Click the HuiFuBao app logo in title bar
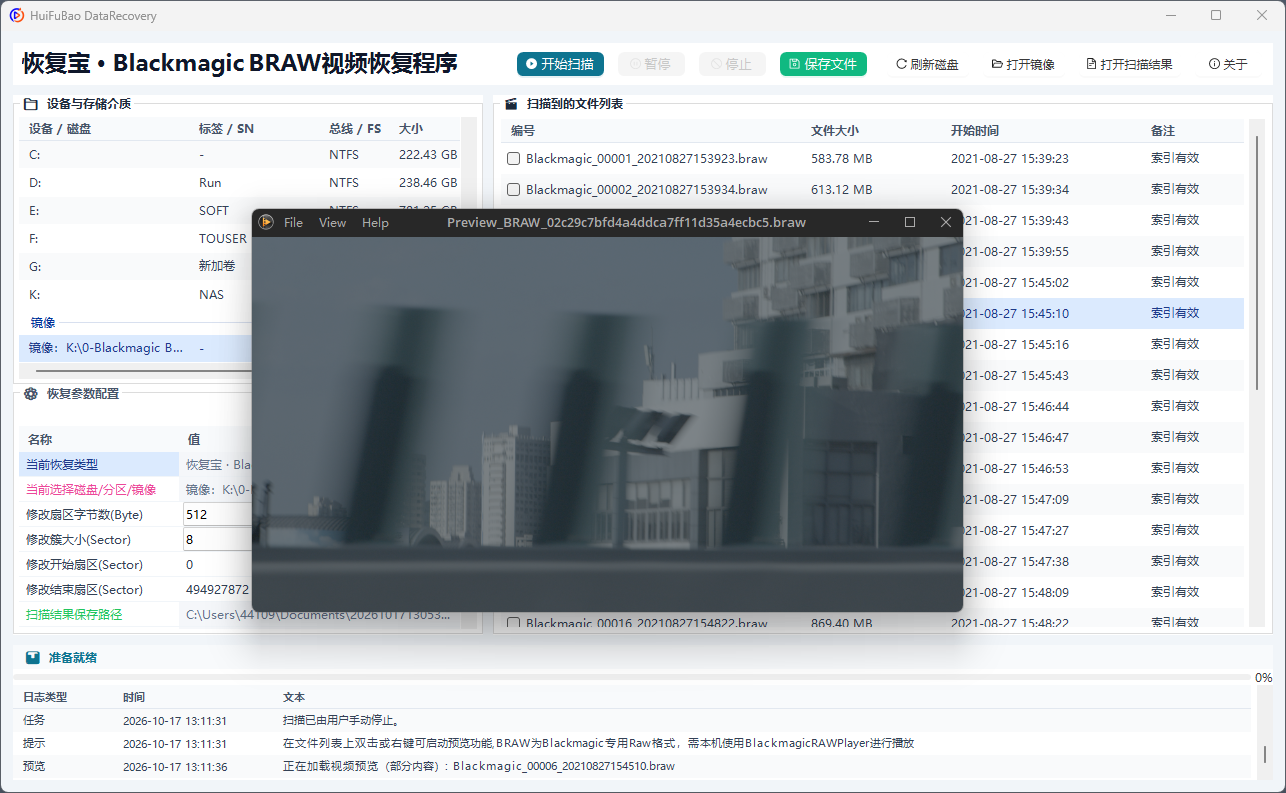Viewport: 1286px width, 793px height. (x=17, y=16)
